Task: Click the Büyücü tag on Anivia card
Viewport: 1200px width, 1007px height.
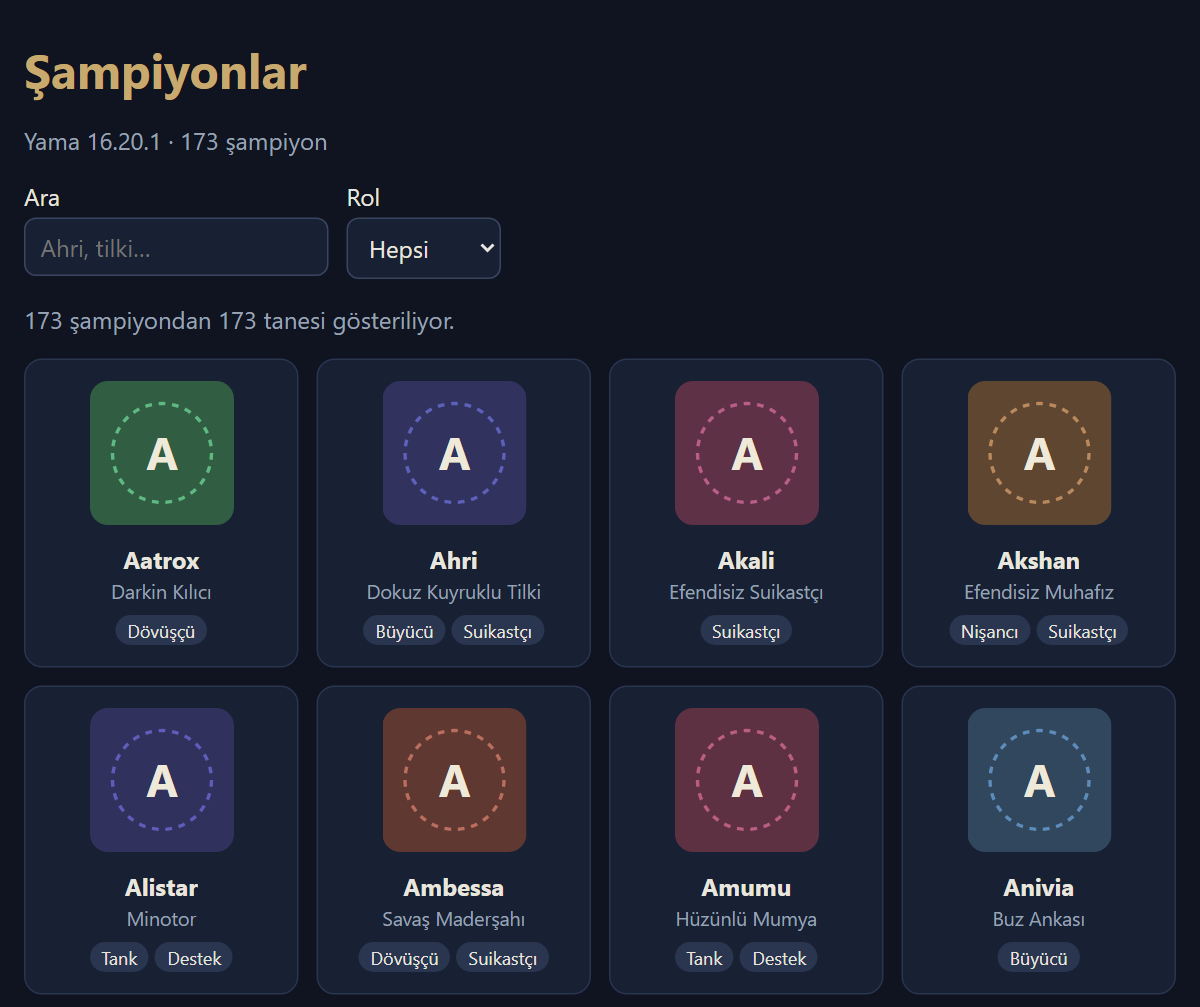Action: (x=1039, y=958)
